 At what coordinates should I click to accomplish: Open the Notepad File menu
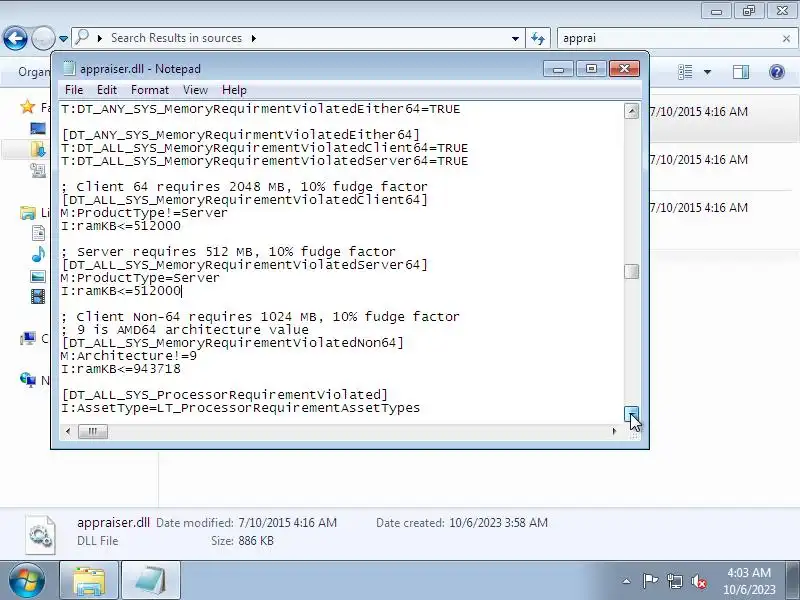pos(74,90)
